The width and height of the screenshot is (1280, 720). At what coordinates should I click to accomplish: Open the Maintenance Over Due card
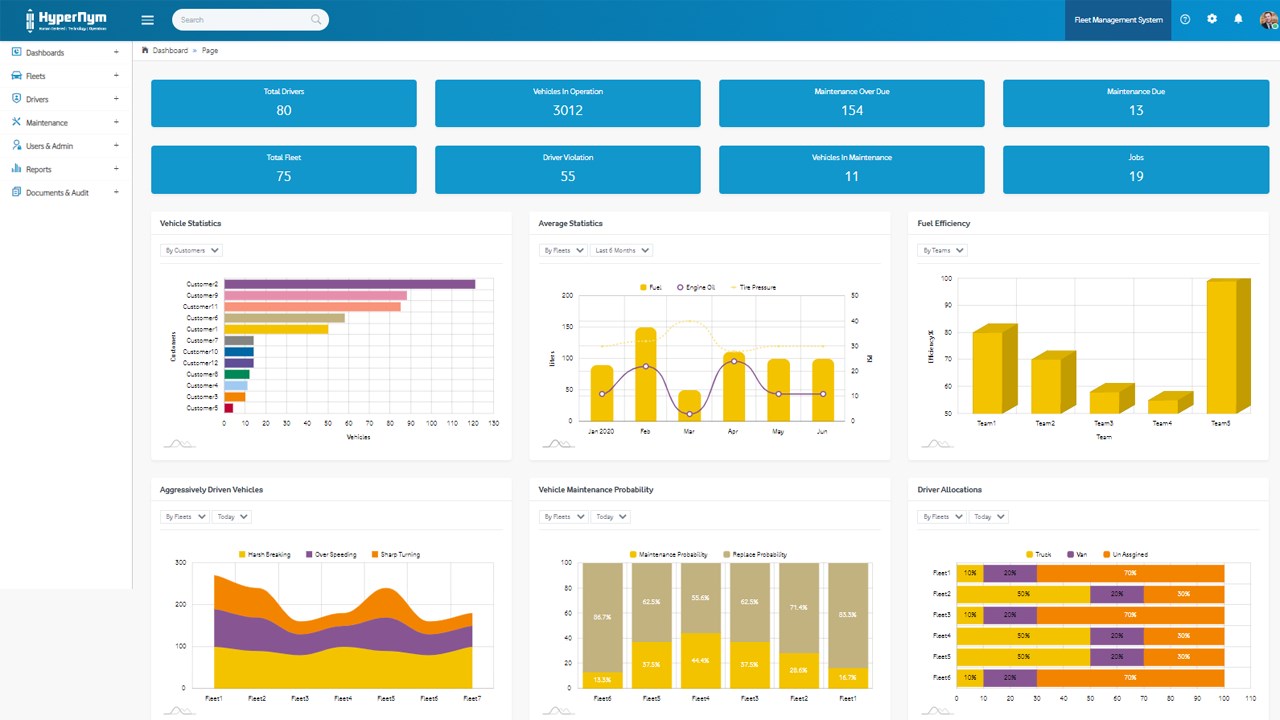pyautogui.click(x=852, y=103)
